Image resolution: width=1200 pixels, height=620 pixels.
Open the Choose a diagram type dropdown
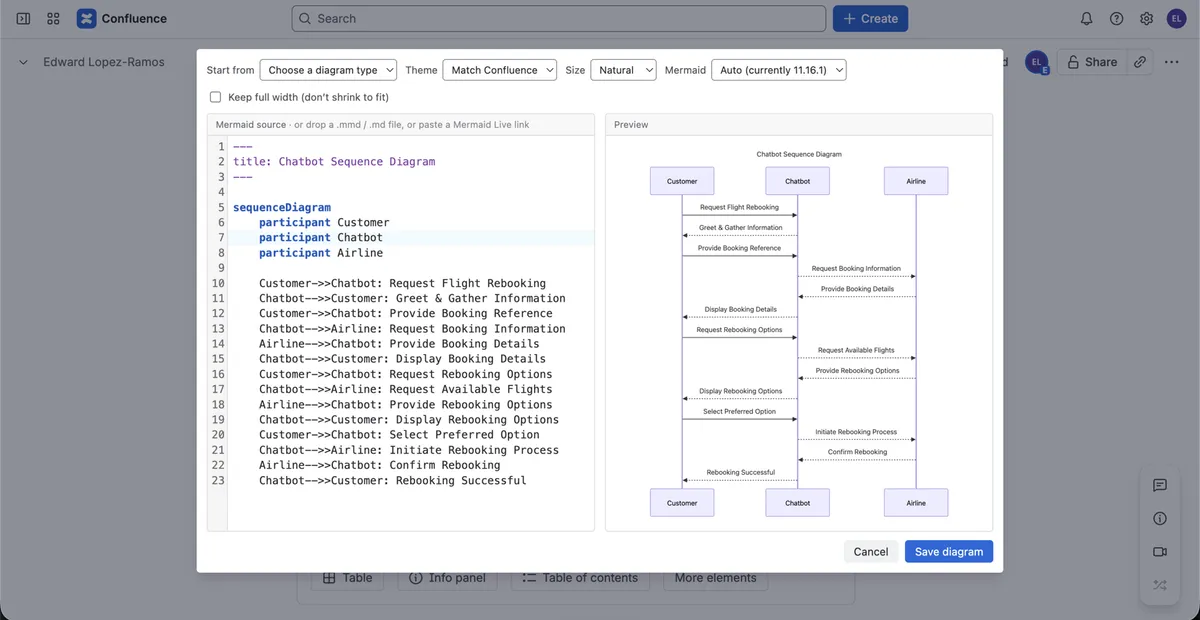click(x=328, y=70)
